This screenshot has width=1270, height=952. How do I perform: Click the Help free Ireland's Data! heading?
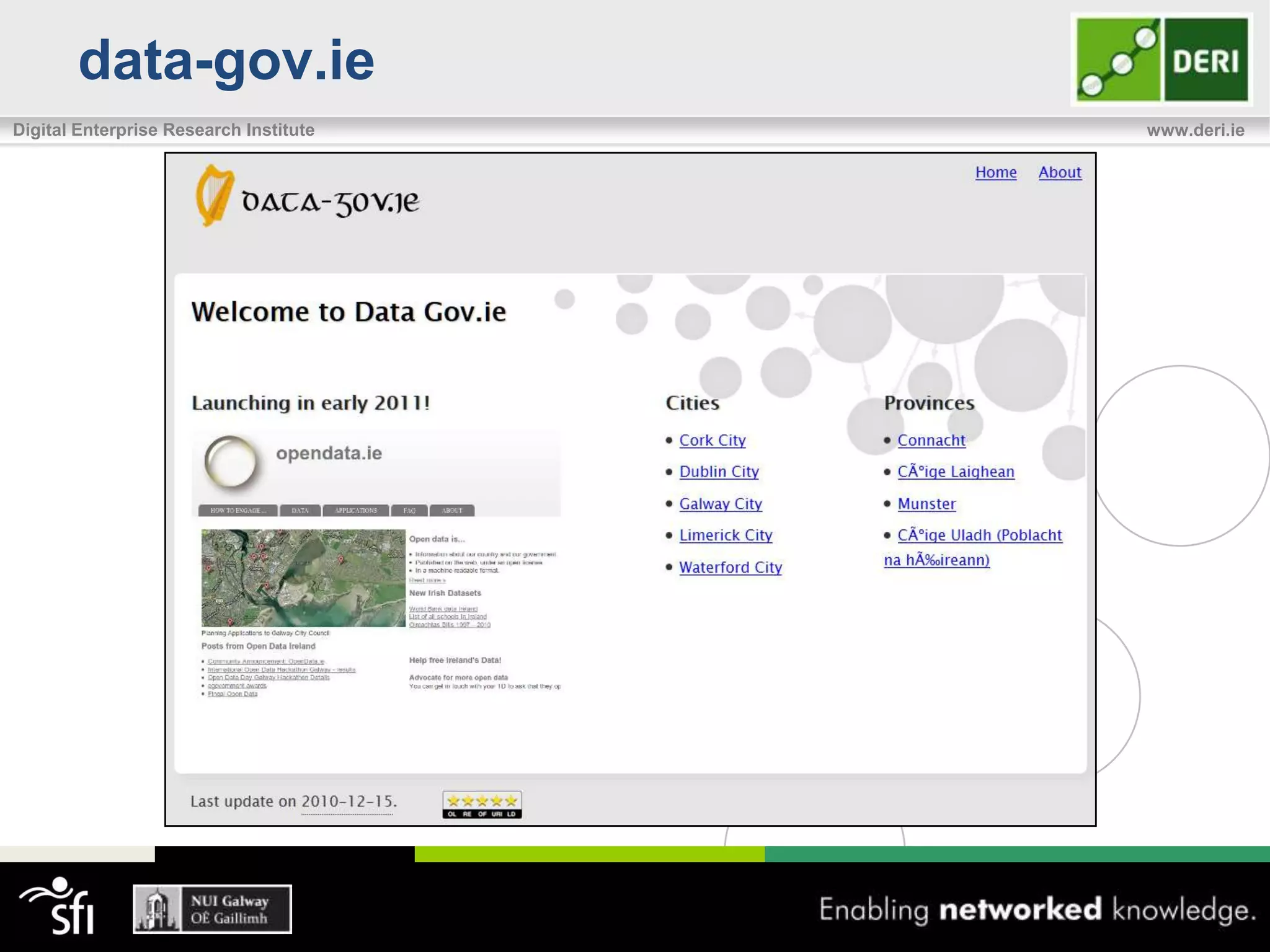pyautogui.click(x=455, y=660)
